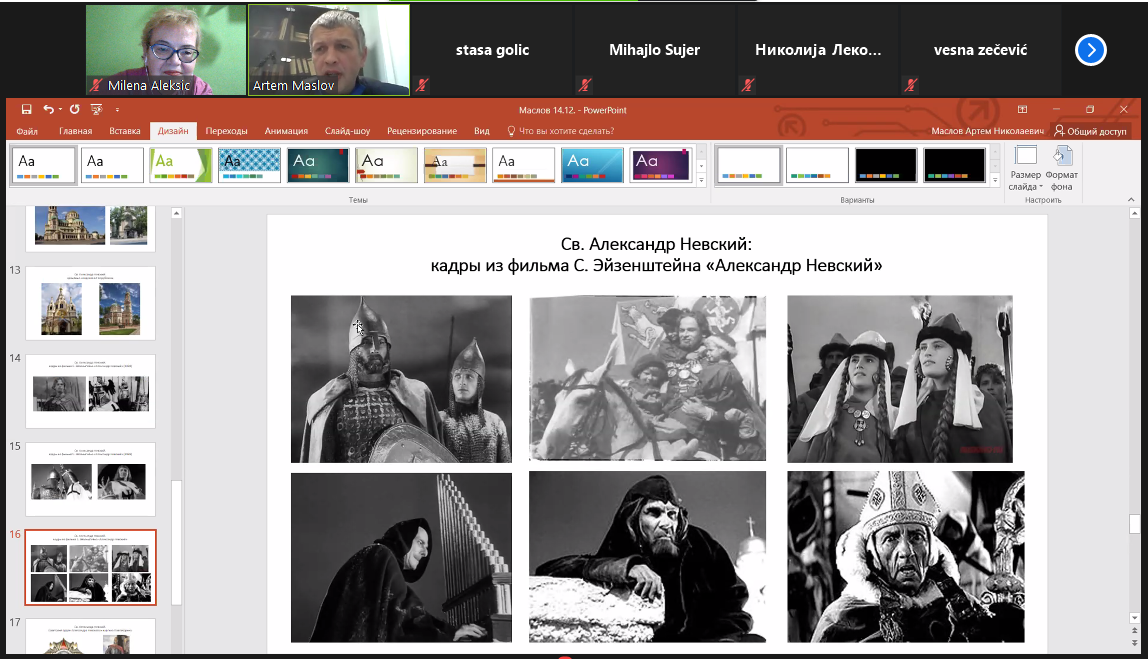Switch to the Вид tab
Image resolution: width=1148 pixels, height=659 pixels.
pos(482,131)
